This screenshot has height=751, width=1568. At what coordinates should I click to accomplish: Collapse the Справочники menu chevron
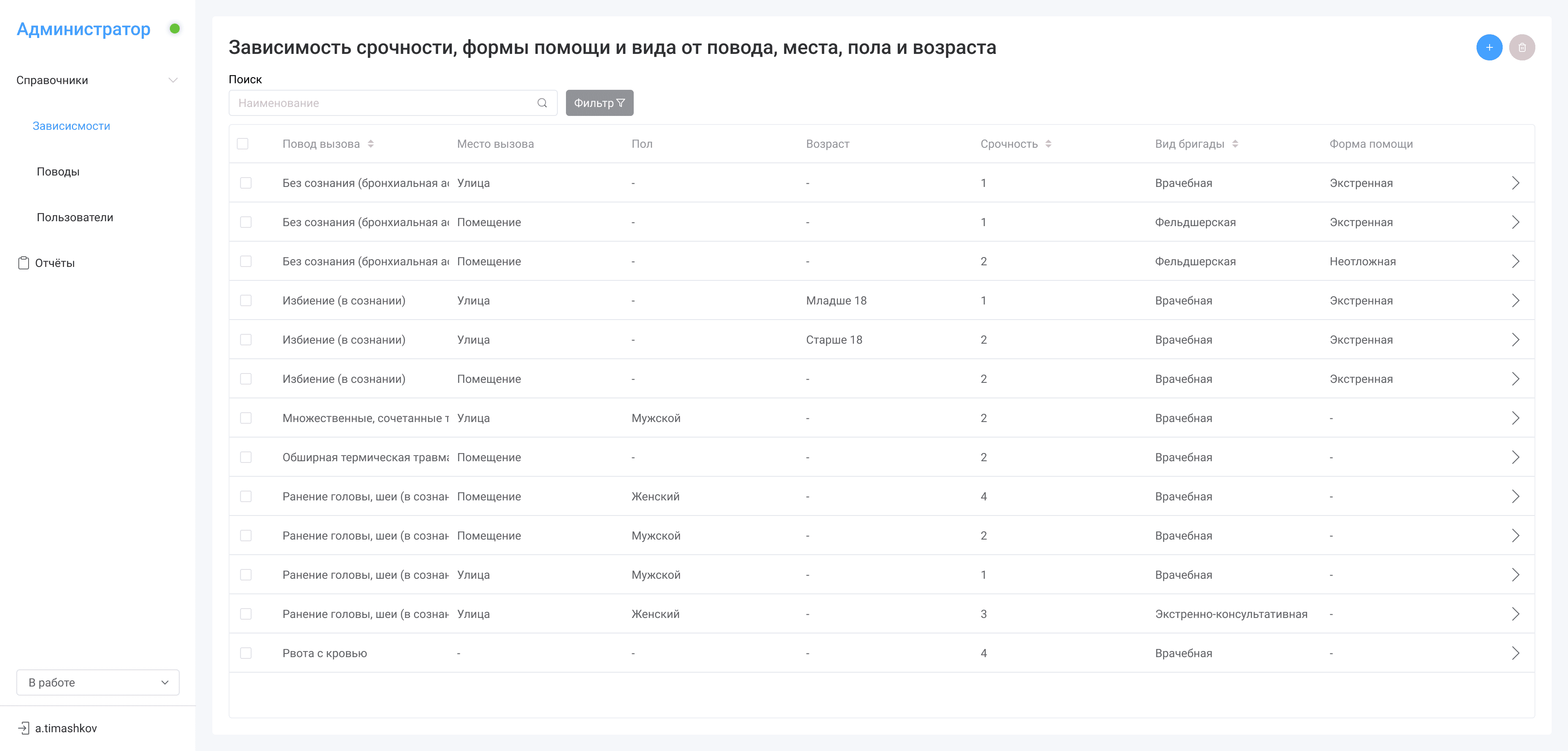click(x=173, y=80)
